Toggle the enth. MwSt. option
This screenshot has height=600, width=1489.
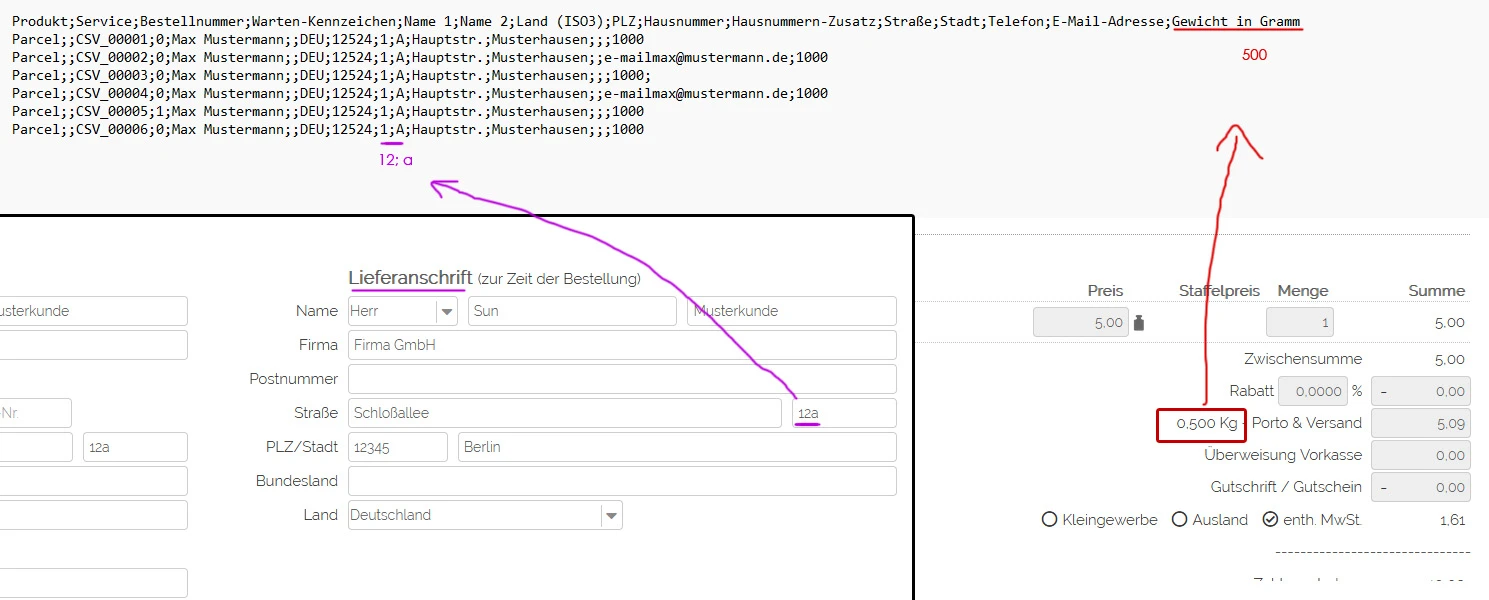1271,520
